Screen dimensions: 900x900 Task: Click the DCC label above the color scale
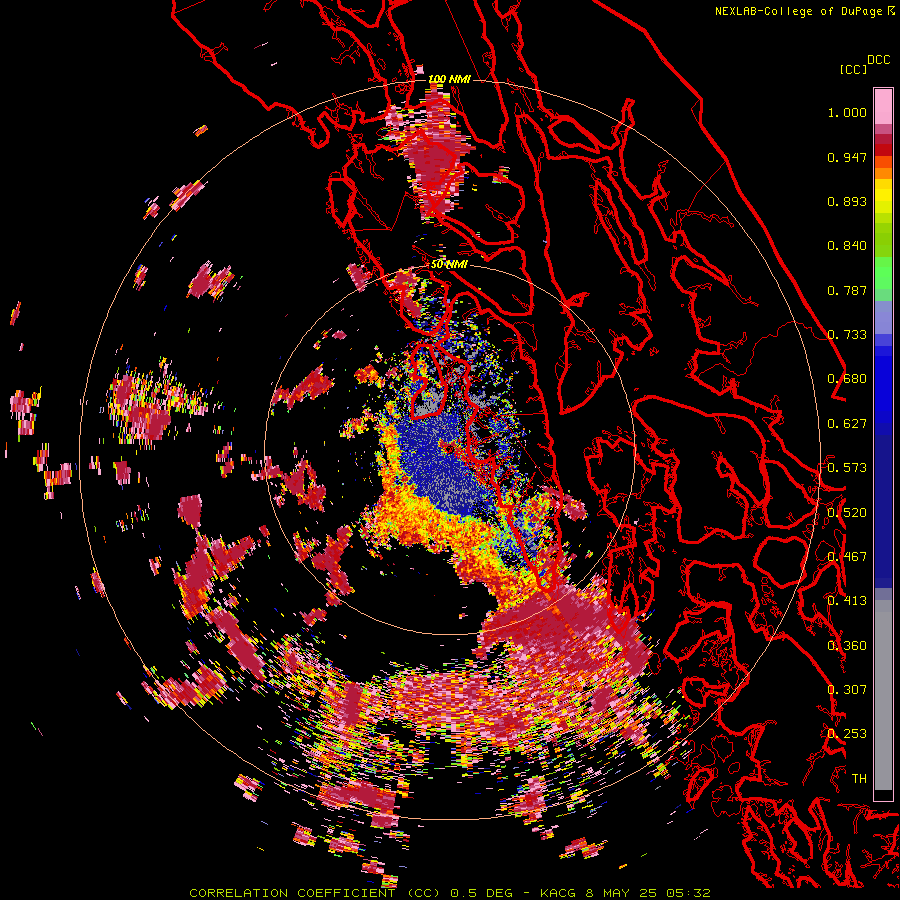(x=879, y=60)
